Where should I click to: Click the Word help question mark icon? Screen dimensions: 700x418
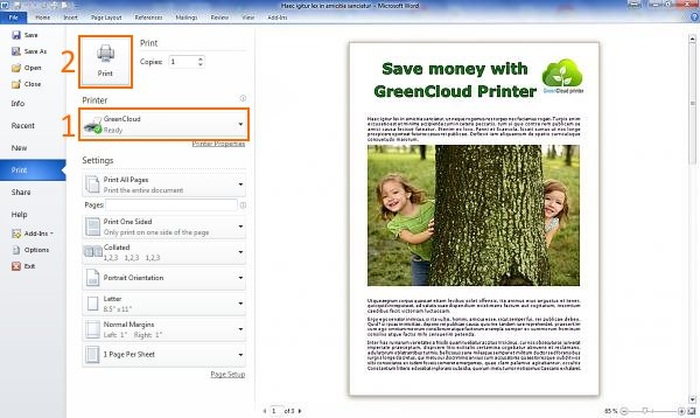tap(695, 17)
